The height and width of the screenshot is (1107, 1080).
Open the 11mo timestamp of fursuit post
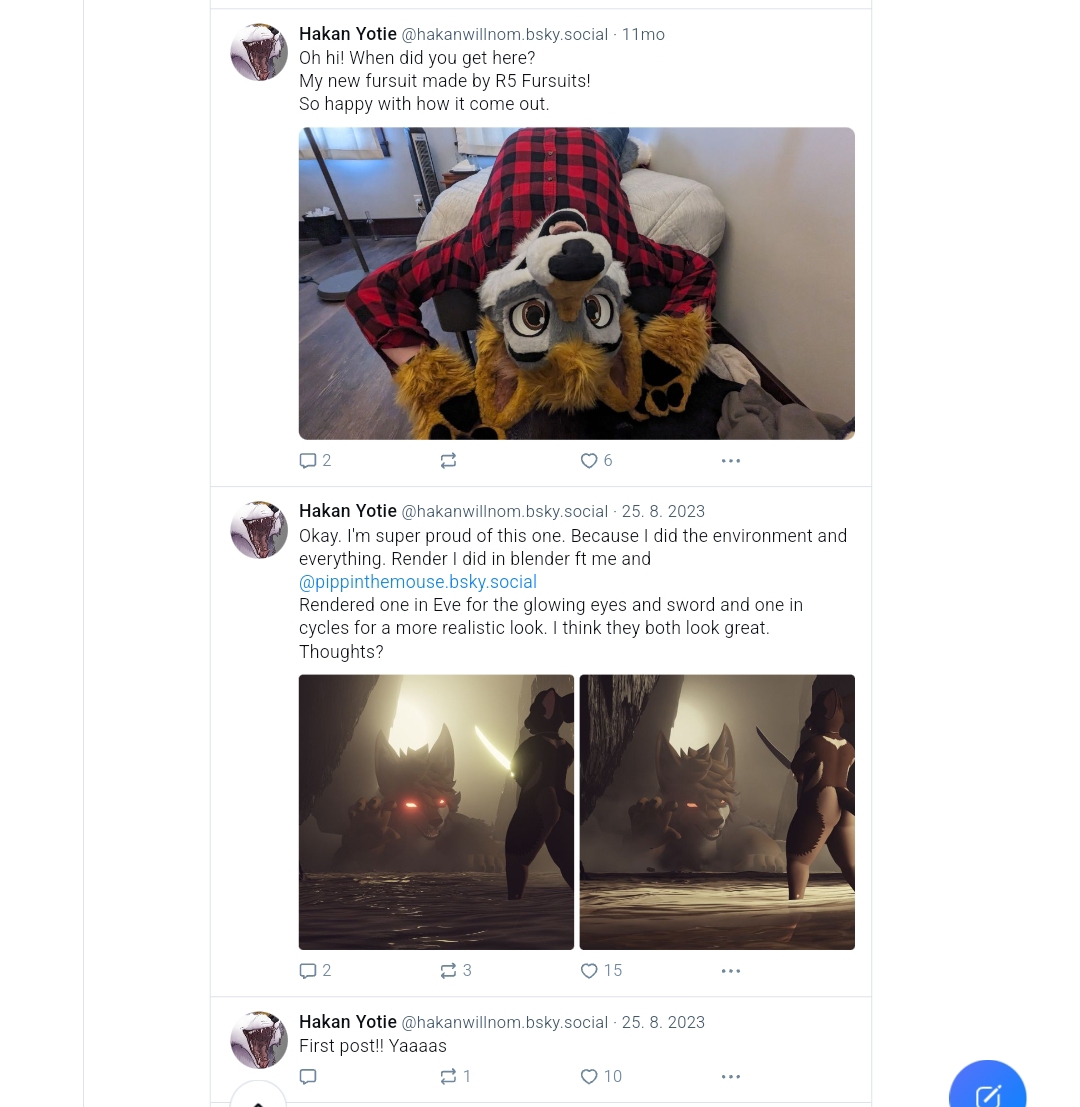click(x=643, y=35)
